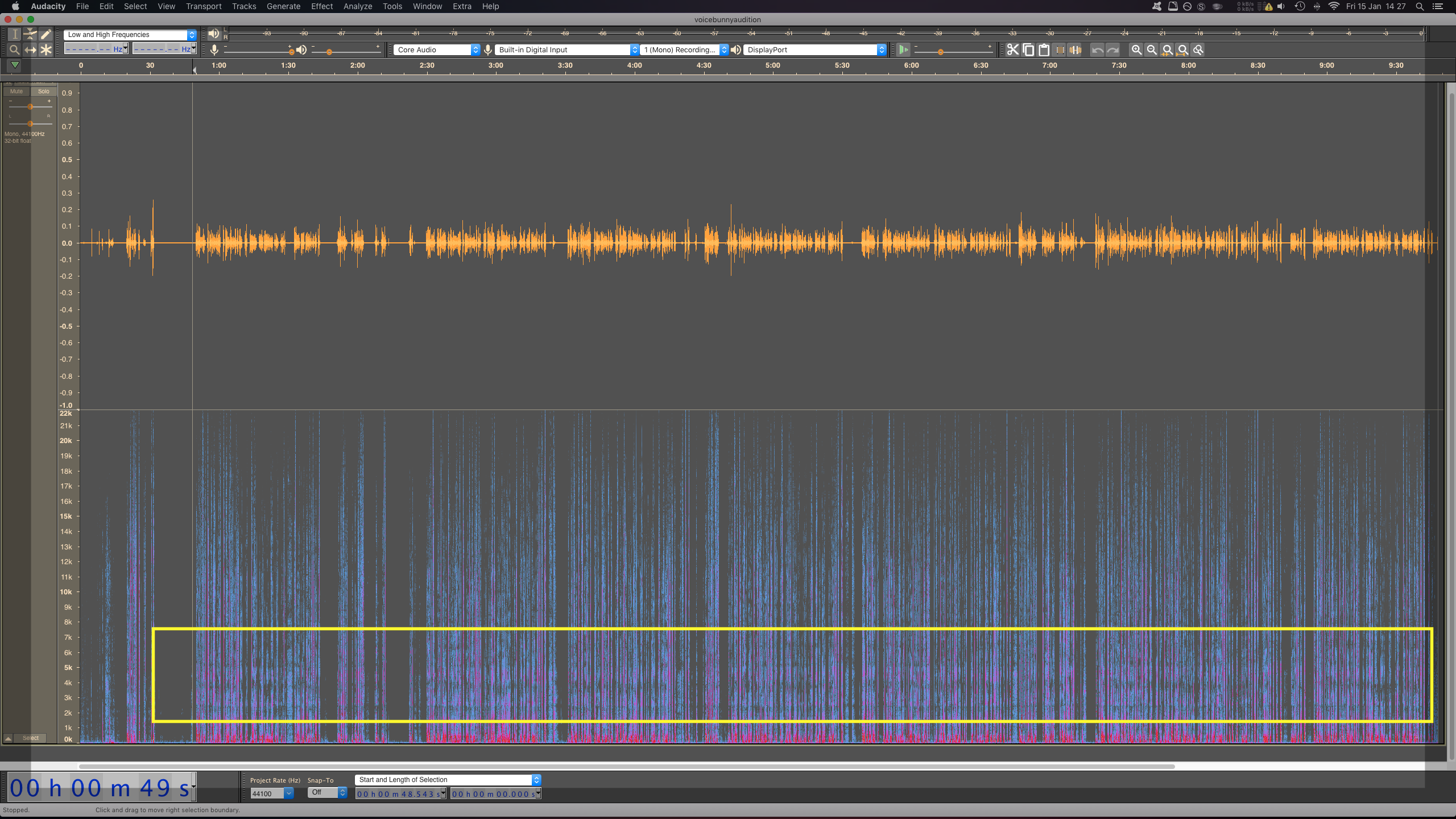Click Play-at-speed green button
Screen dimensions: 1456x819
[x=903, y=50]
